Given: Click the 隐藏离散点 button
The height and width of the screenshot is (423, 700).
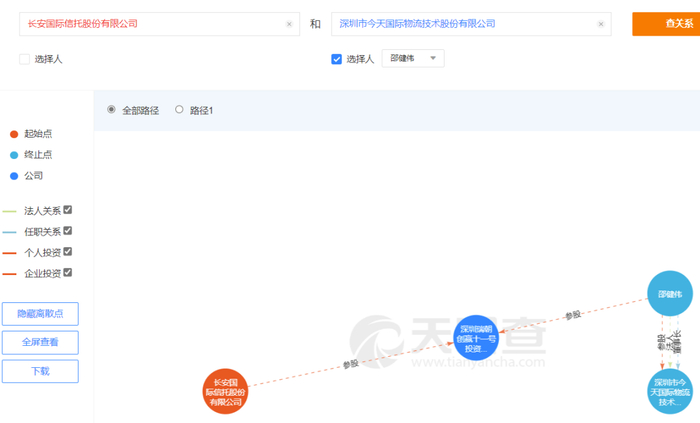Looking at the screenshot, I should tap(40, 314).
